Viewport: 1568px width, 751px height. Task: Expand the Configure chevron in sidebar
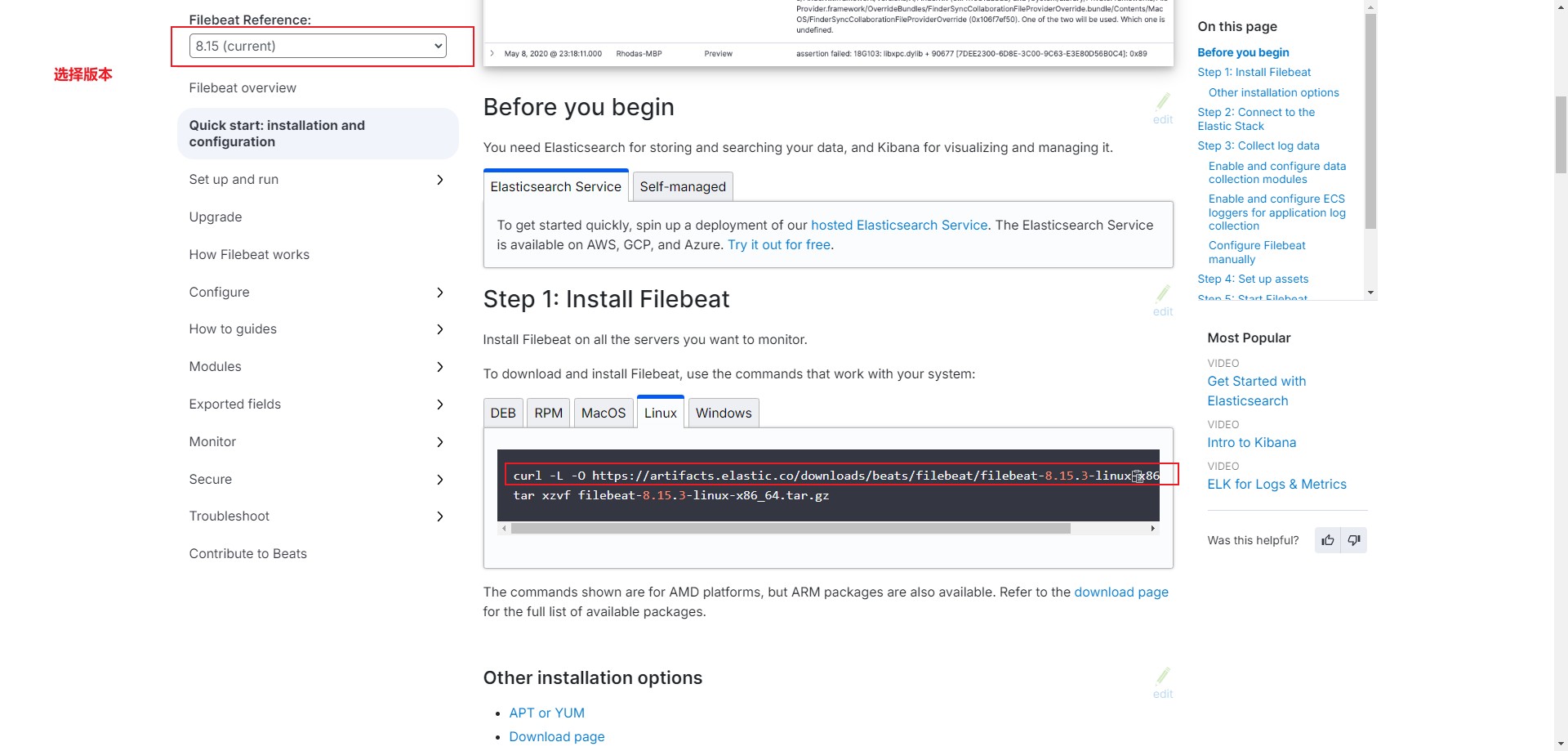coord(440,293)
